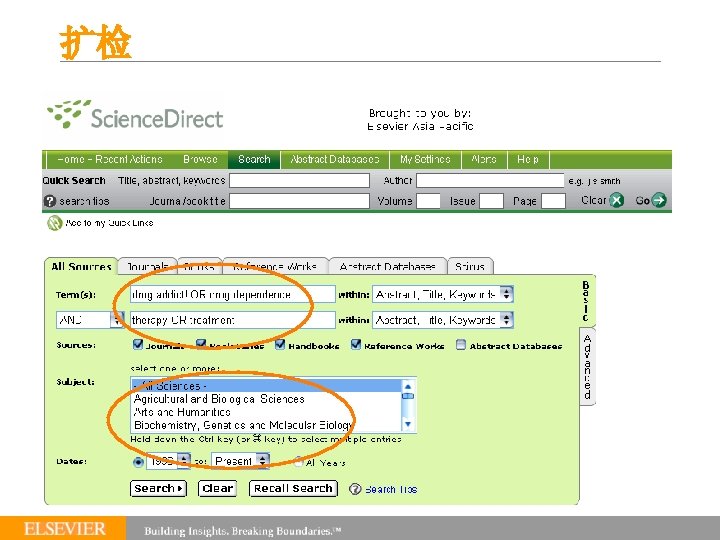Switch to the Basic search side tab

point(585,301)
